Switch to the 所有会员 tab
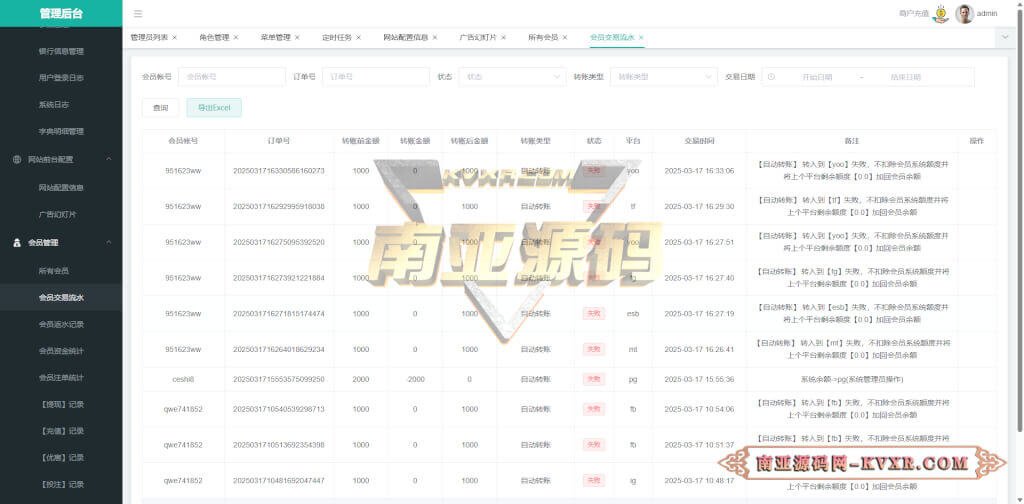Image resolution: width=1024 pixels, height=504 pixels. point(543,37)
